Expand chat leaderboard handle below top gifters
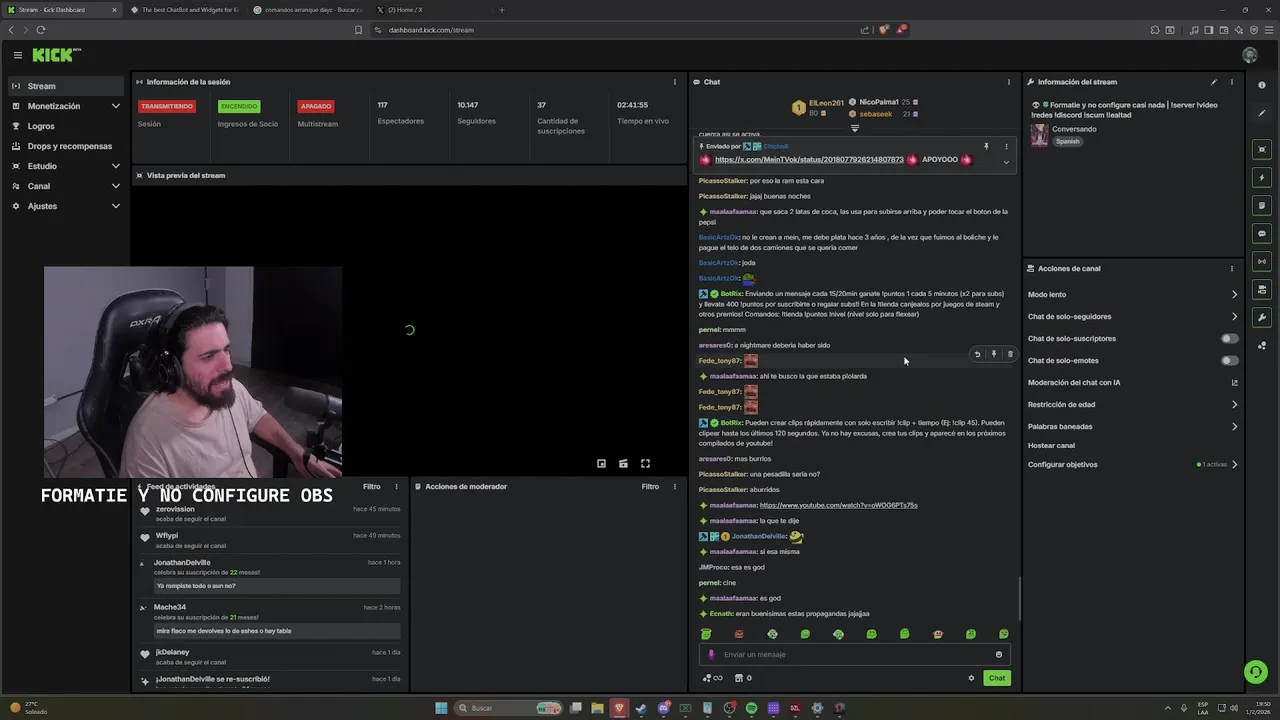The height and width of the screenshot is (720, 1280). coord(854,128)
